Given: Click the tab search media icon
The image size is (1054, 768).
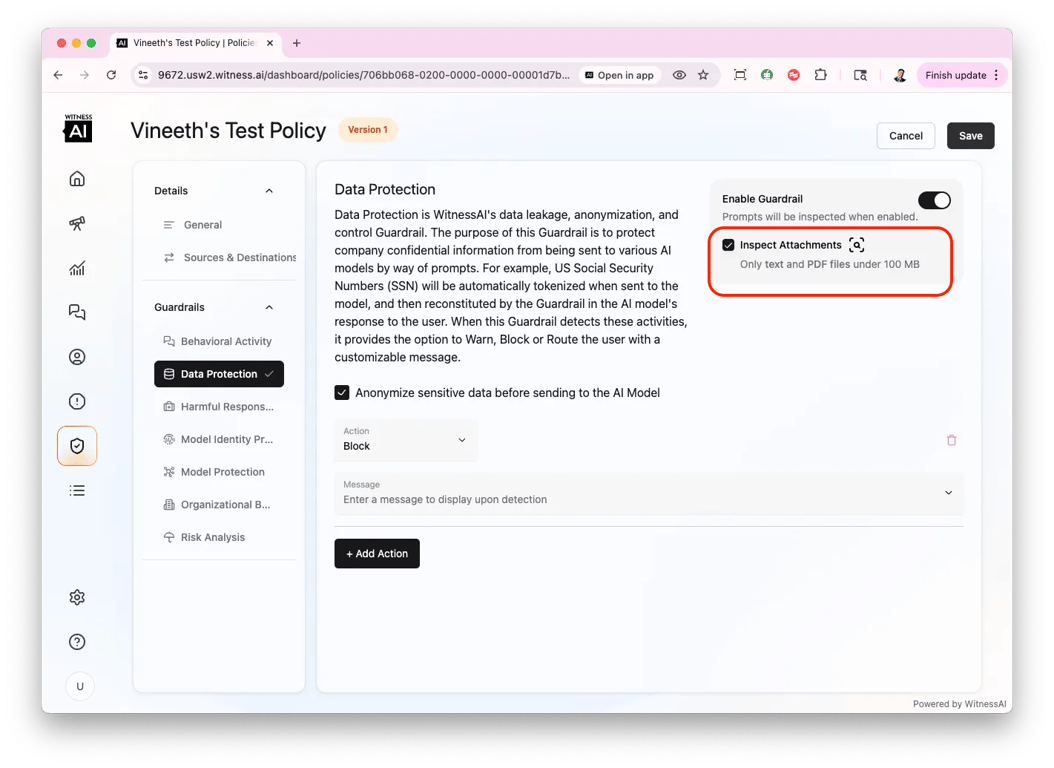Looking at the screenshot, I should coord(860,75).
